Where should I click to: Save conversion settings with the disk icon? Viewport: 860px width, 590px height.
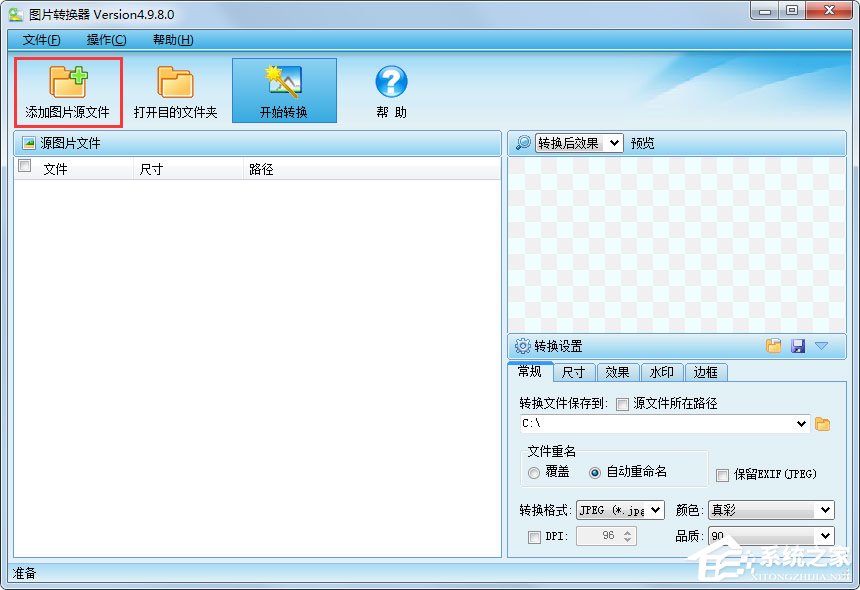798,346
